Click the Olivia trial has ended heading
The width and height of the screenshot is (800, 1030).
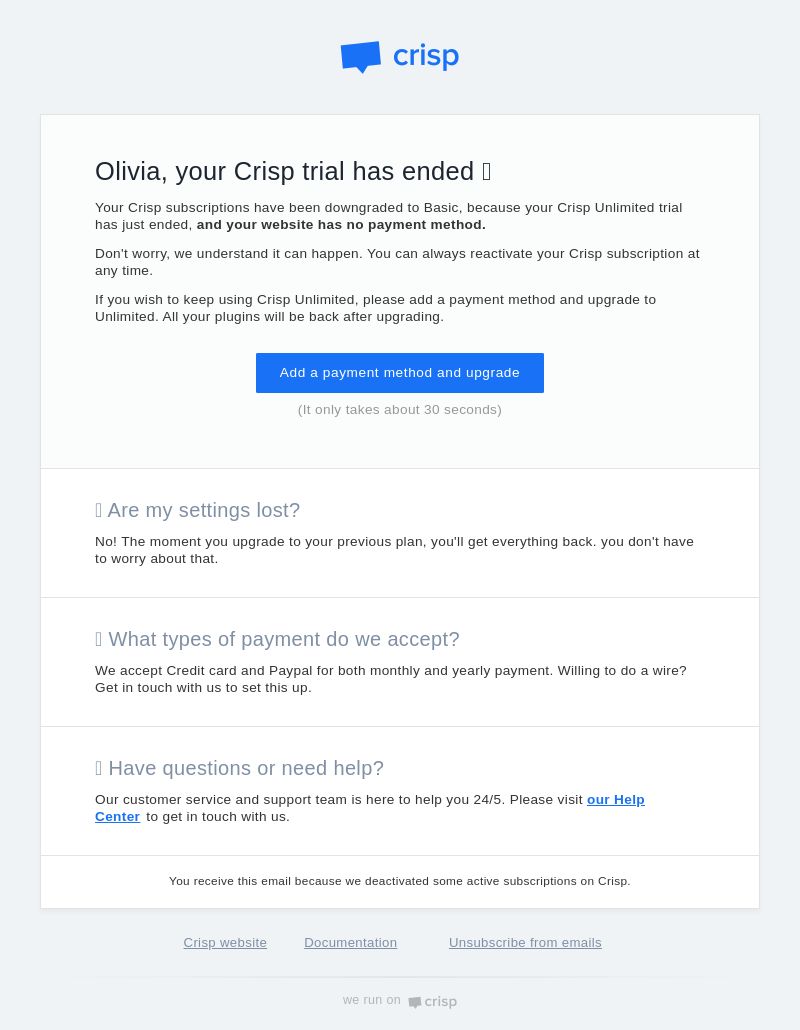click(x=284, y=171)
